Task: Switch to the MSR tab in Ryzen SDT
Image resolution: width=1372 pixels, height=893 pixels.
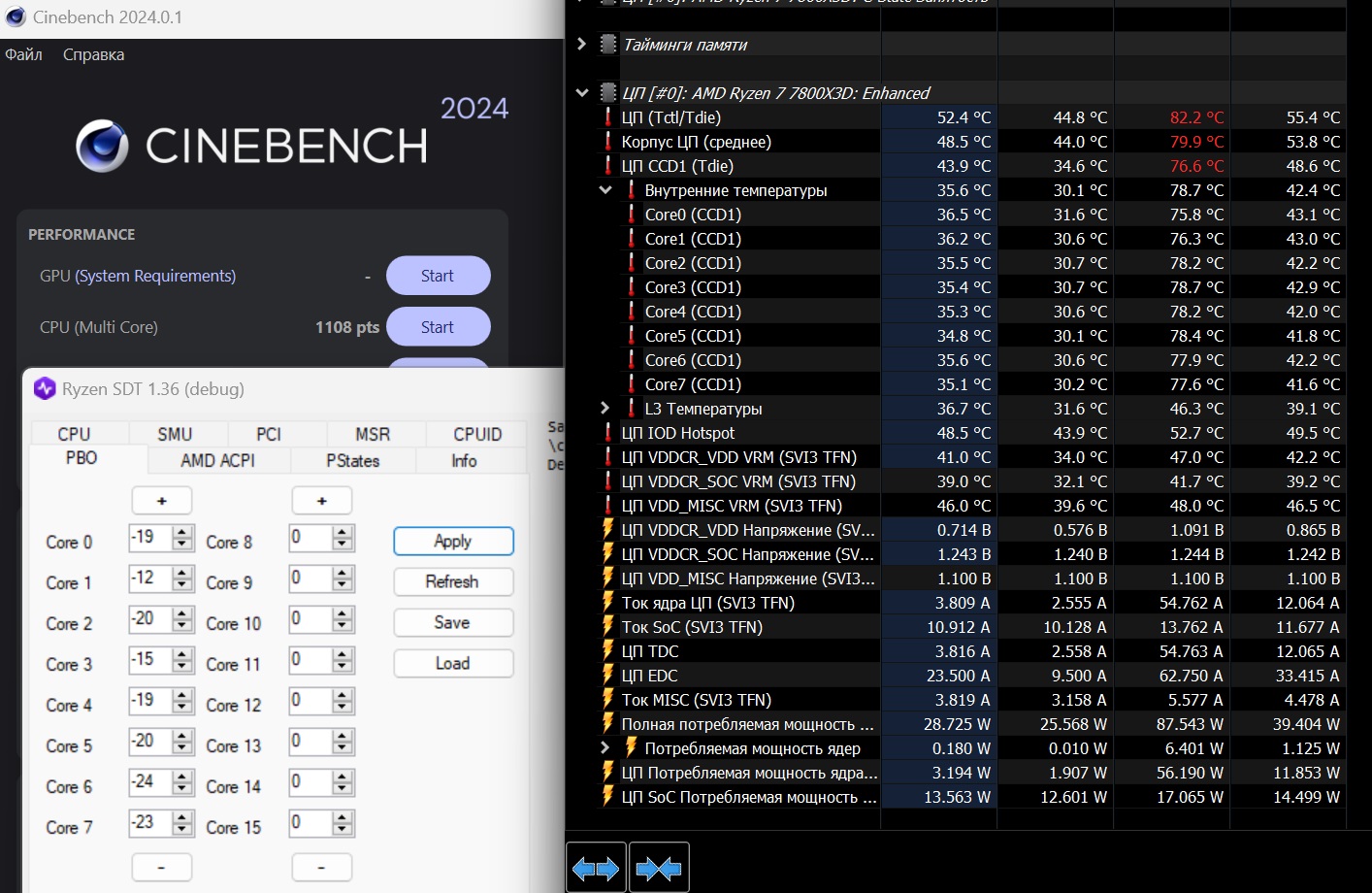Action: (373, 434)
